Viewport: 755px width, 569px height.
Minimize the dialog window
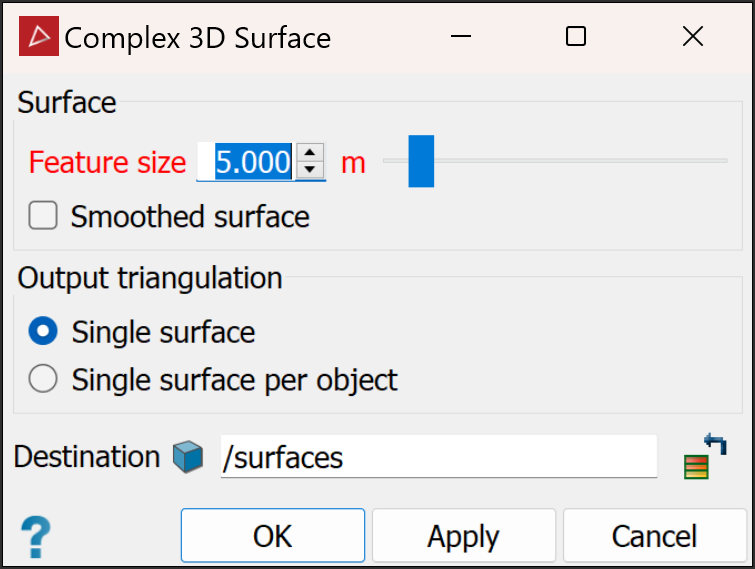point(461,37)
